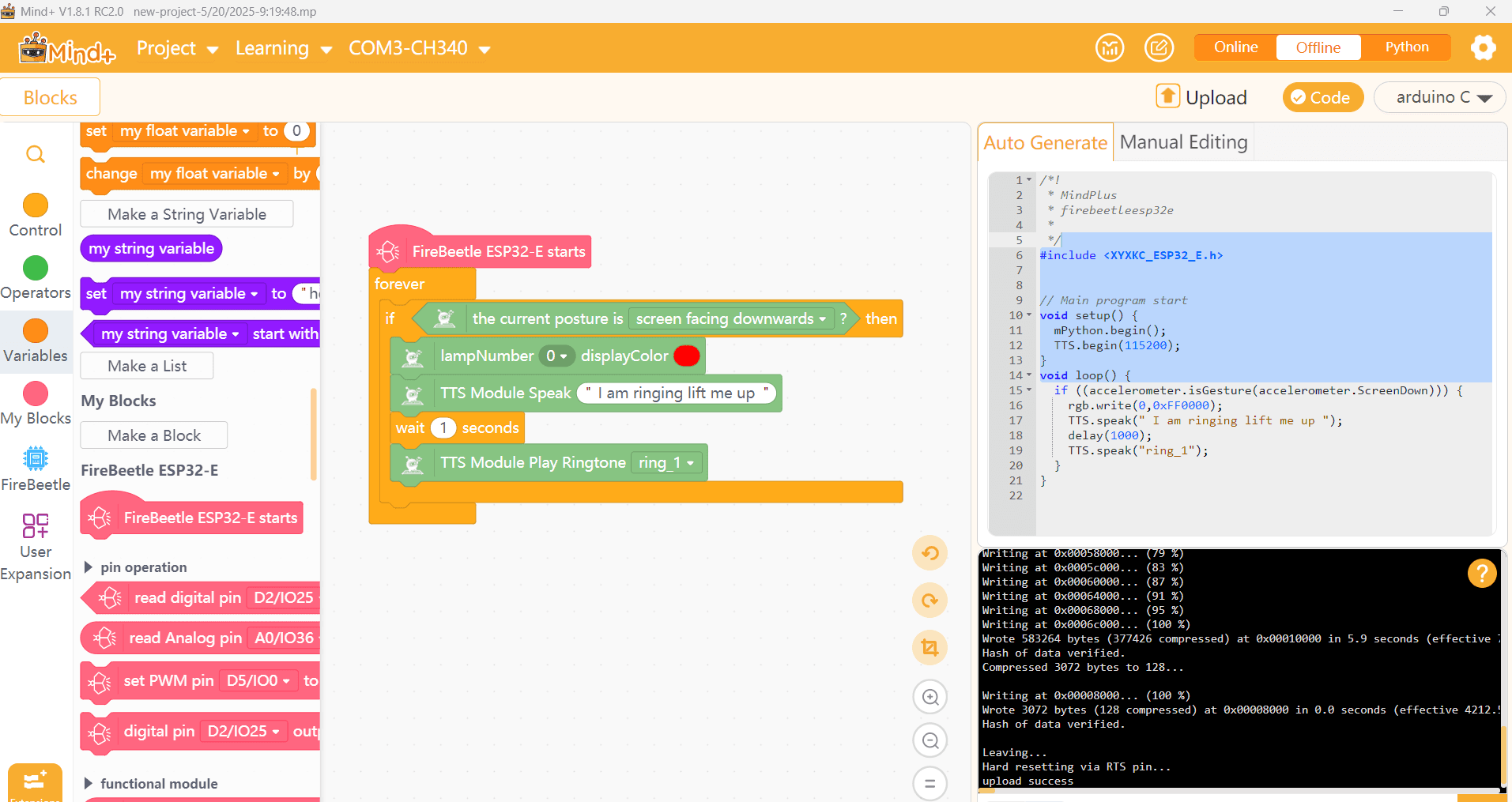Zoom in the block workspace
Image resolution: width=1512 pixels, height=802 pixels.
coord(930,697)
